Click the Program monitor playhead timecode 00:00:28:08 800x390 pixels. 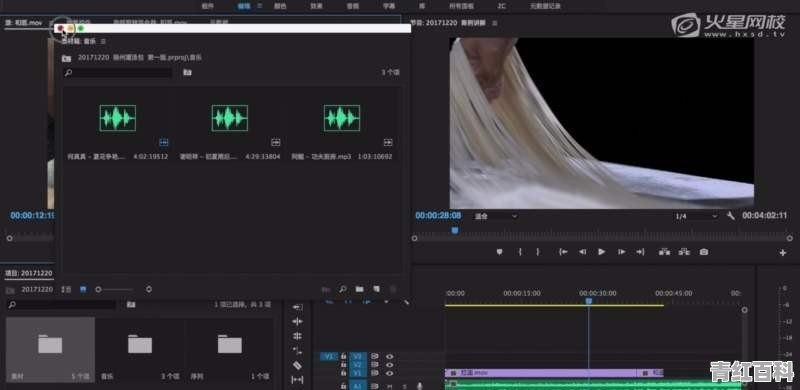pyautogui.click(x=438, y=216)
